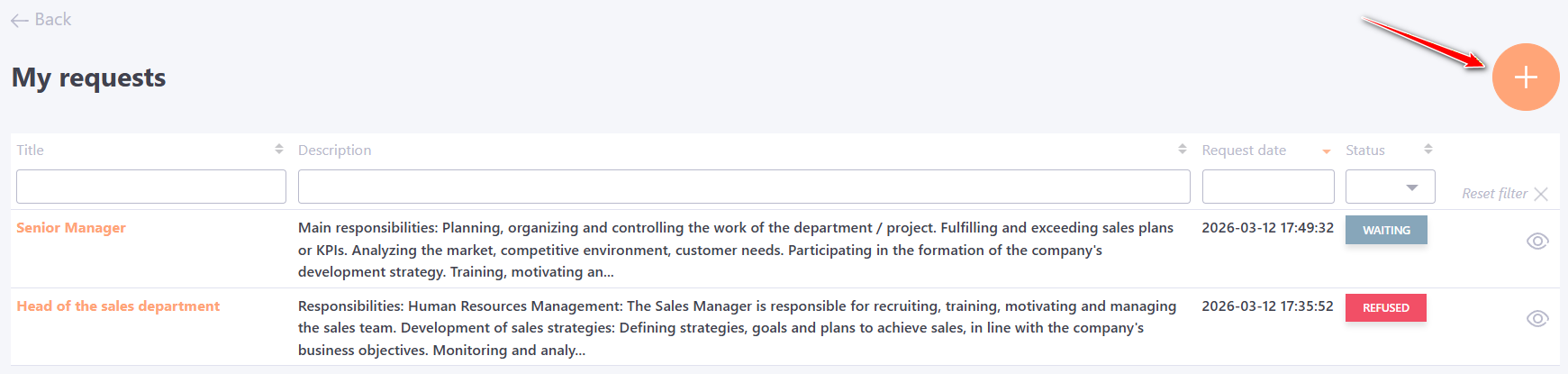This screenshot has width=1568, height=374.
Task: Sort by Request date arrow
Action: (1326, 151)
